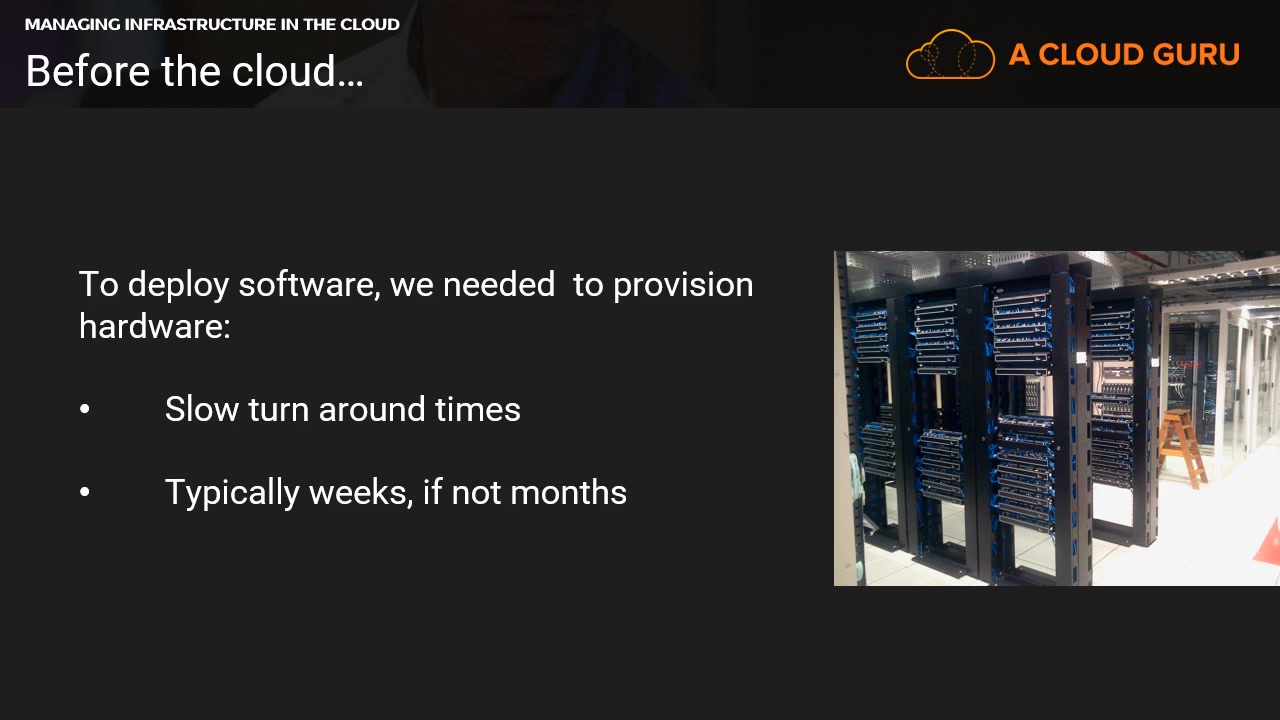The width and height of the screenshot is (1280, 720).
Task: Click the word 'provision' in the slide text
Action: click(x=683, y=285)
